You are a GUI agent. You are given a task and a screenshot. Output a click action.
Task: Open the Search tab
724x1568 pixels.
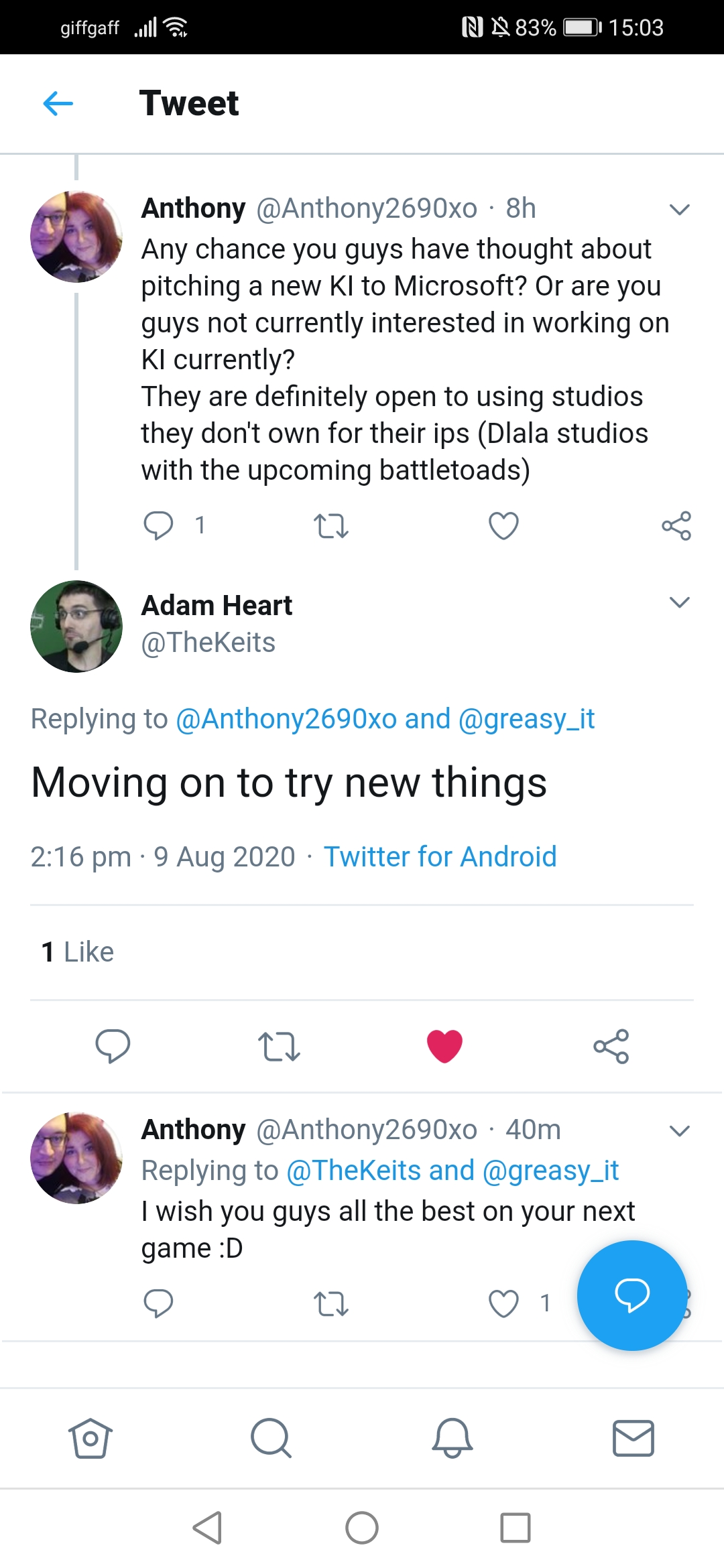(x=271, y=1438)
